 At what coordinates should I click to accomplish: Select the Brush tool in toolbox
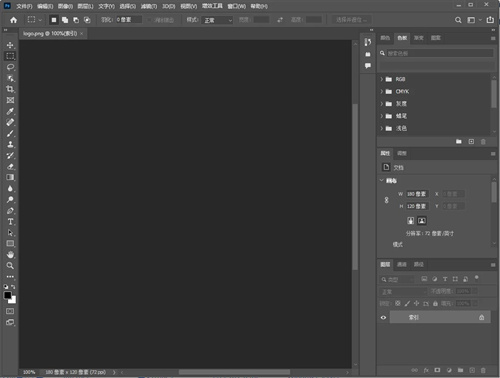point(10,133)
